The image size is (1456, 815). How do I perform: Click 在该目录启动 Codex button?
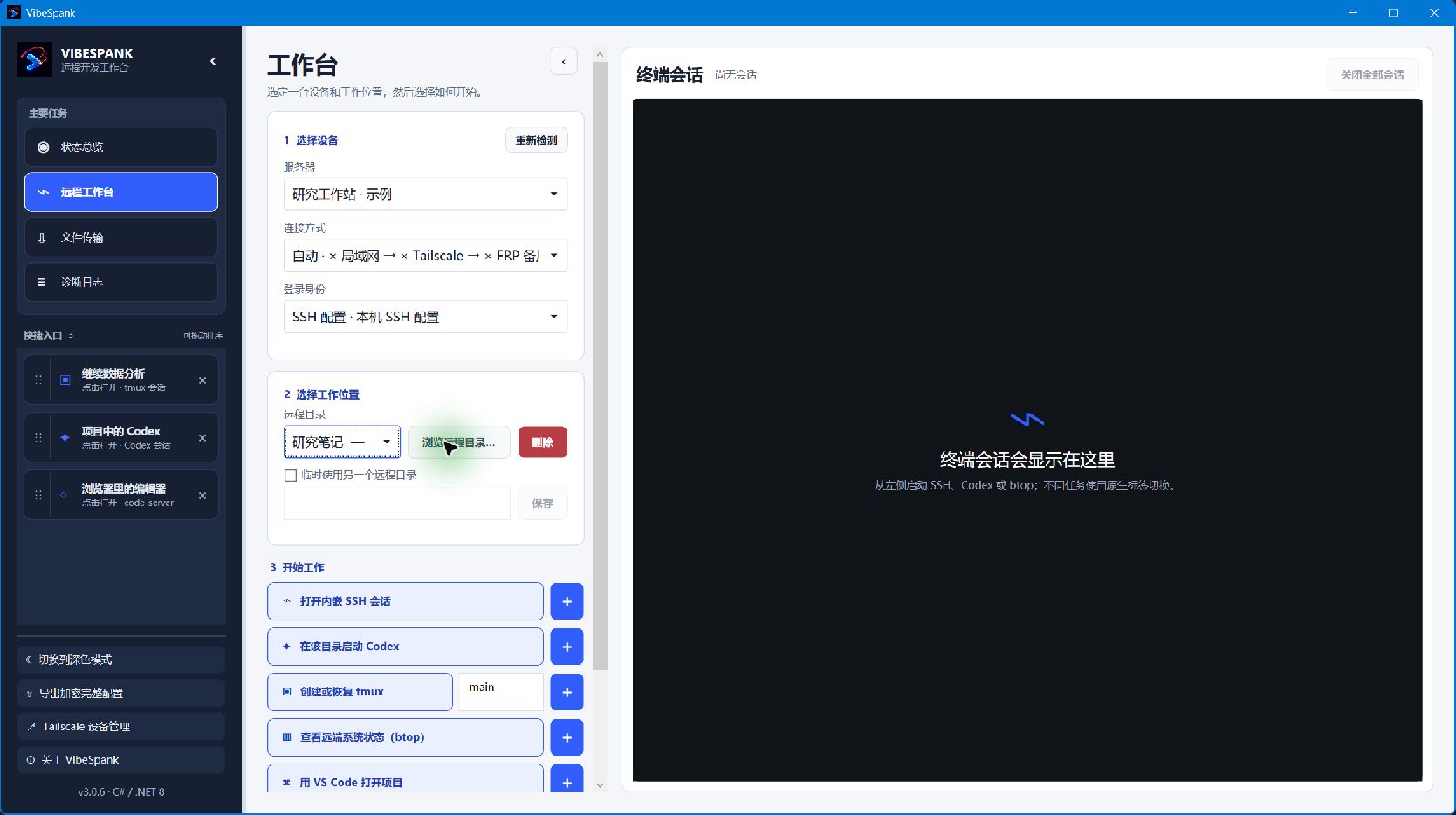point(405,647)
